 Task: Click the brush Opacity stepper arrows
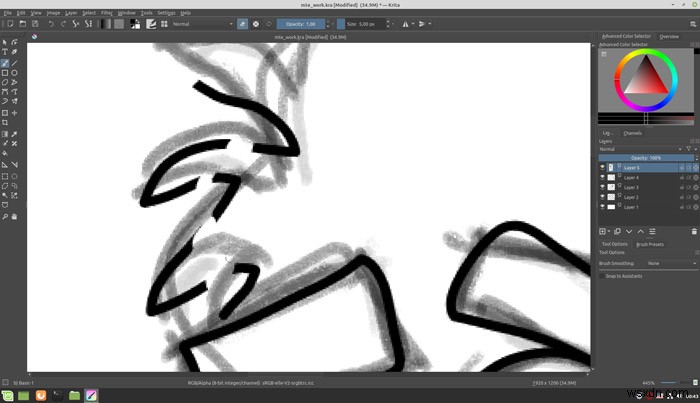point(328,24)
